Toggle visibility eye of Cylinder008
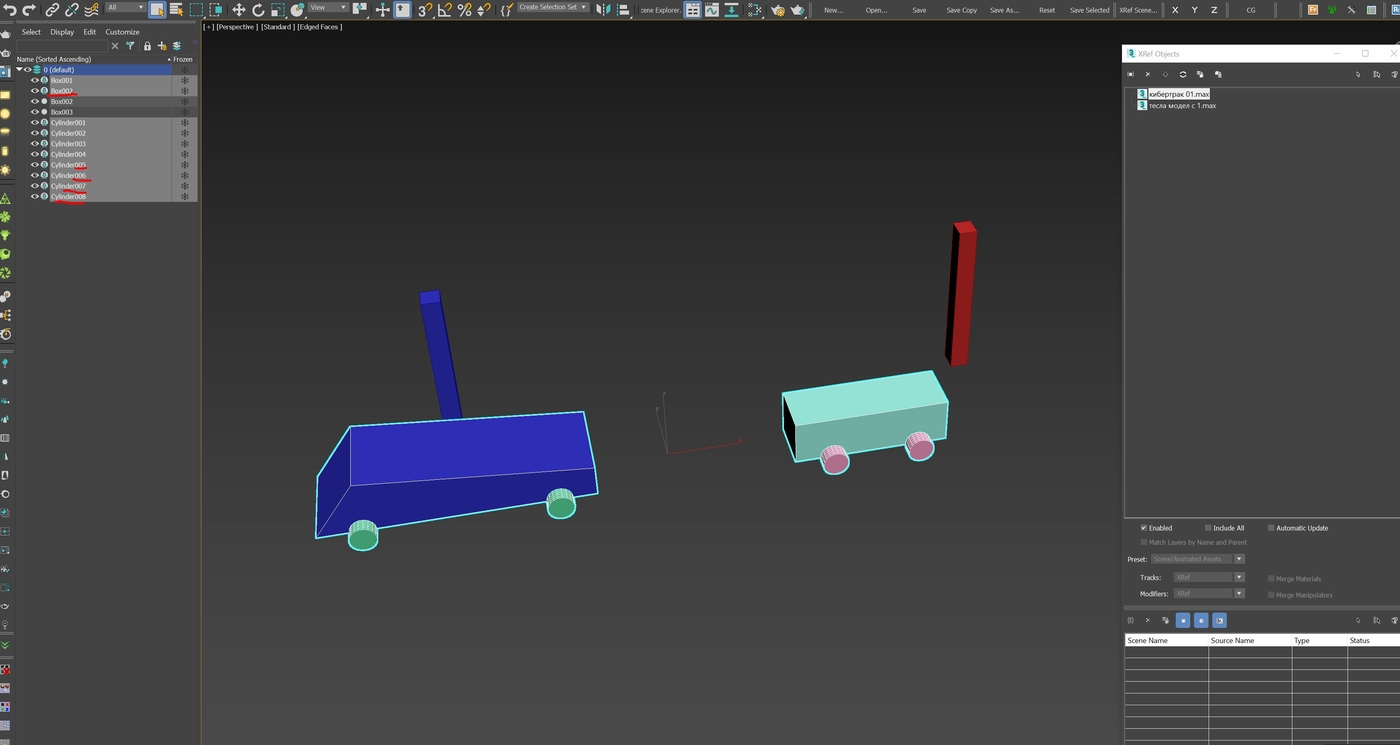 [35, 197]
